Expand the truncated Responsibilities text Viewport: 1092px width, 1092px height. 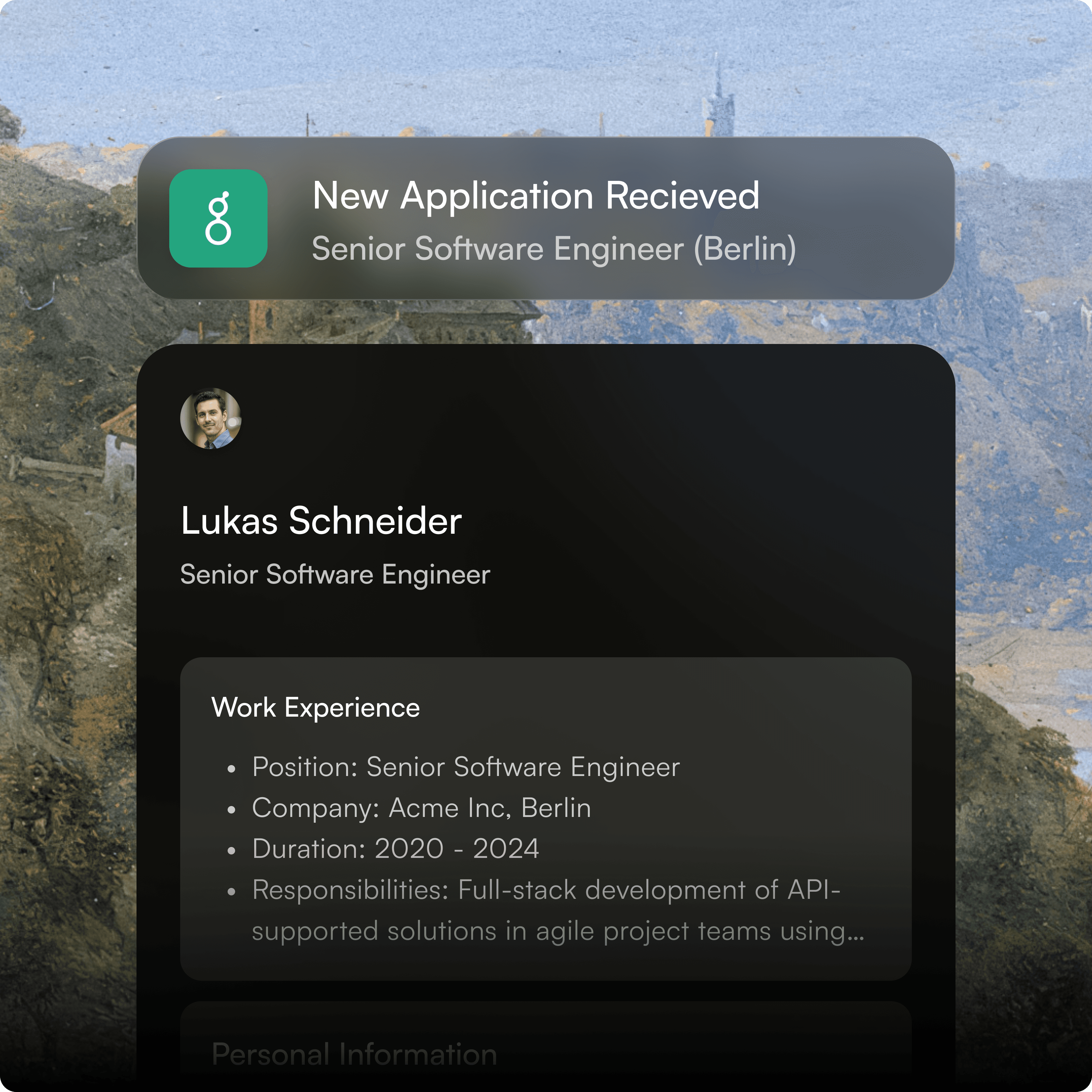click(558, 910)
